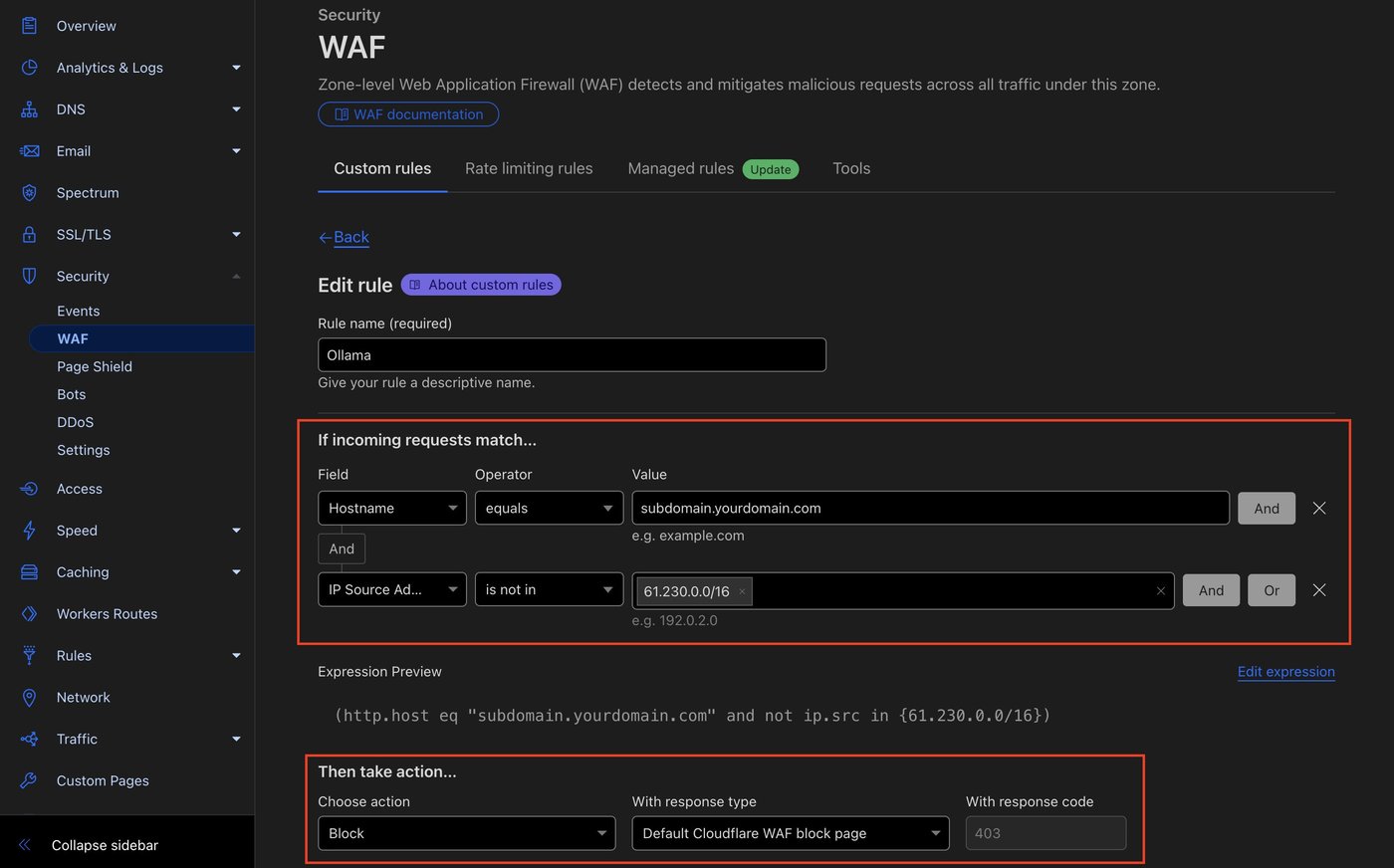Click the hostname value input field

pyautogui.click(x=930, y=509)
